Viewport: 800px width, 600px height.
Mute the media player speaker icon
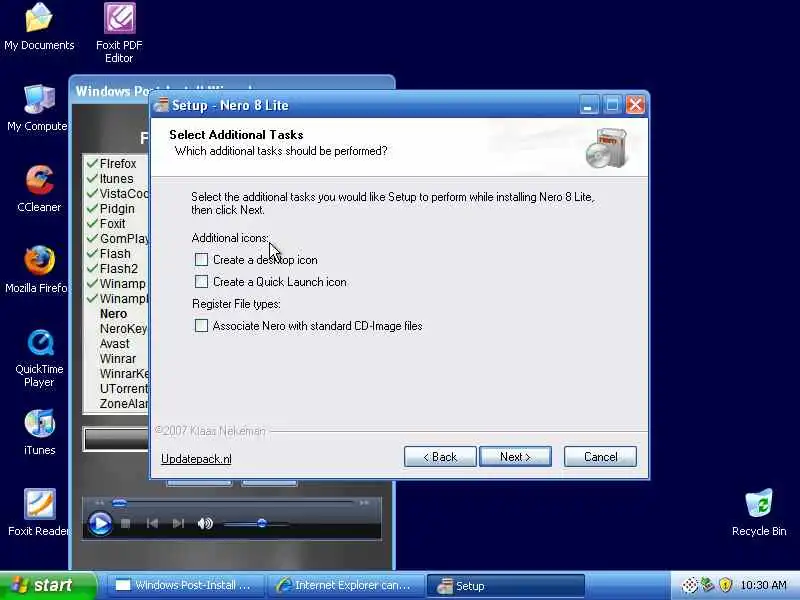tap(205, 523)
